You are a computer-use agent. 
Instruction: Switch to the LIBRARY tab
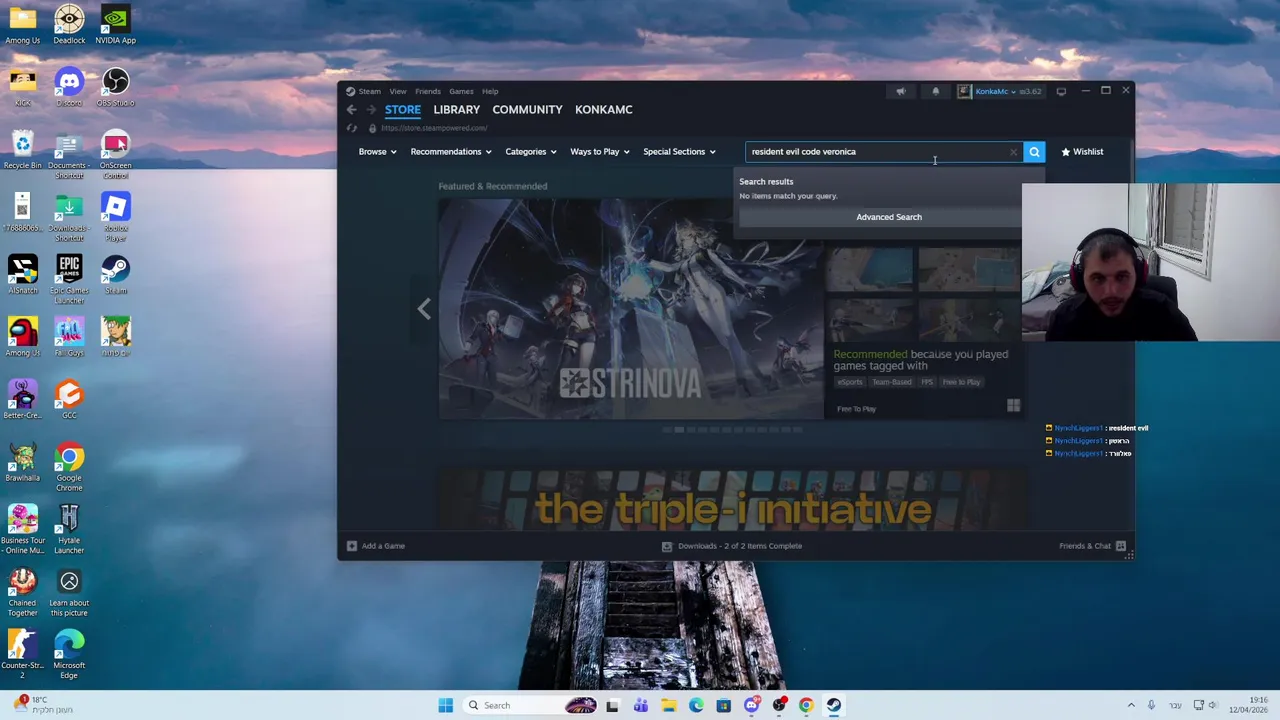(457, 110)
